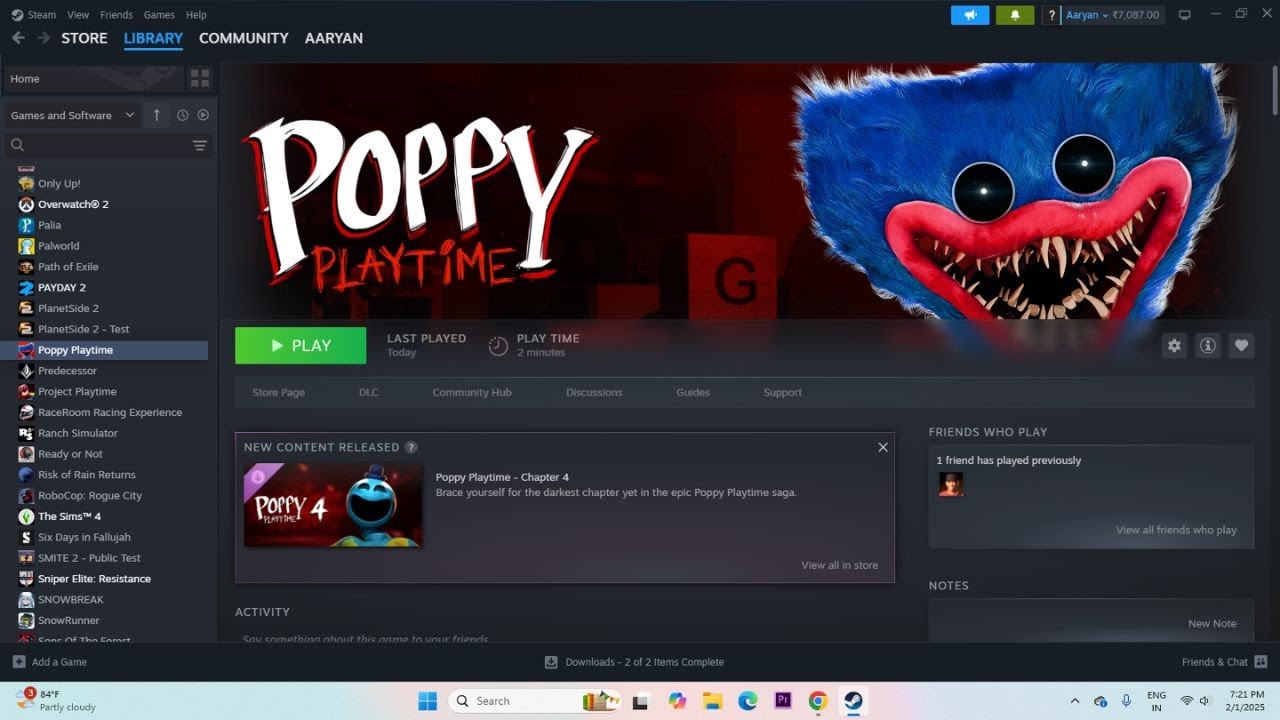Expand the Games and Software dropdown
The width and height of the screenshot is (1280, 720).
coord(72,115)
